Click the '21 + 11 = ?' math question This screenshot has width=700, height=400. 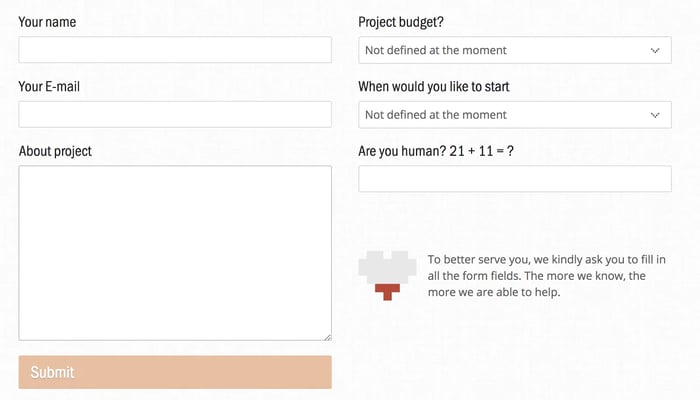[x=482, y=151]
